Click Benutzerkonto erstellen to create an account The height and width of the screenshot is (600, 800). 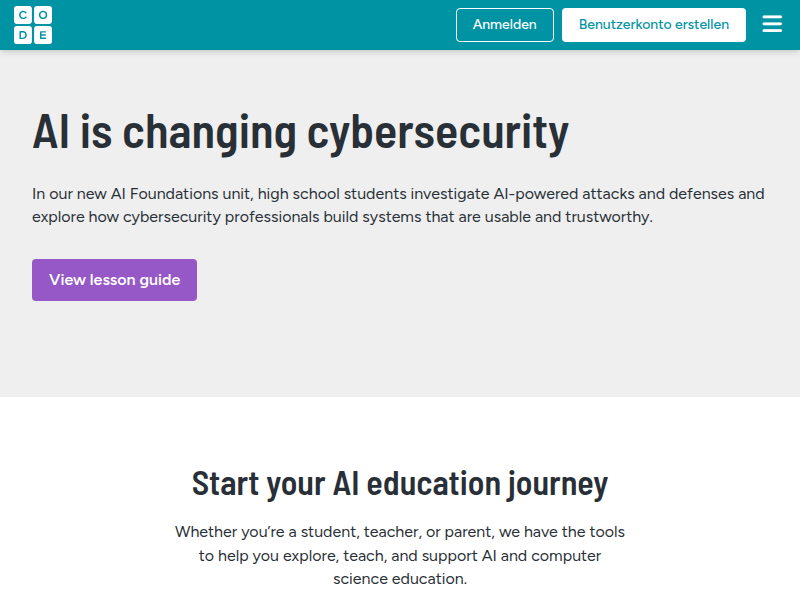(x=654, y=25)
